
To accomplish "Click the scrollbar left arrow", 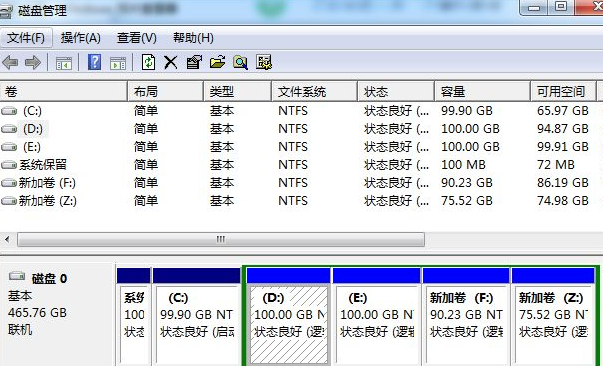I will [7, 240].
